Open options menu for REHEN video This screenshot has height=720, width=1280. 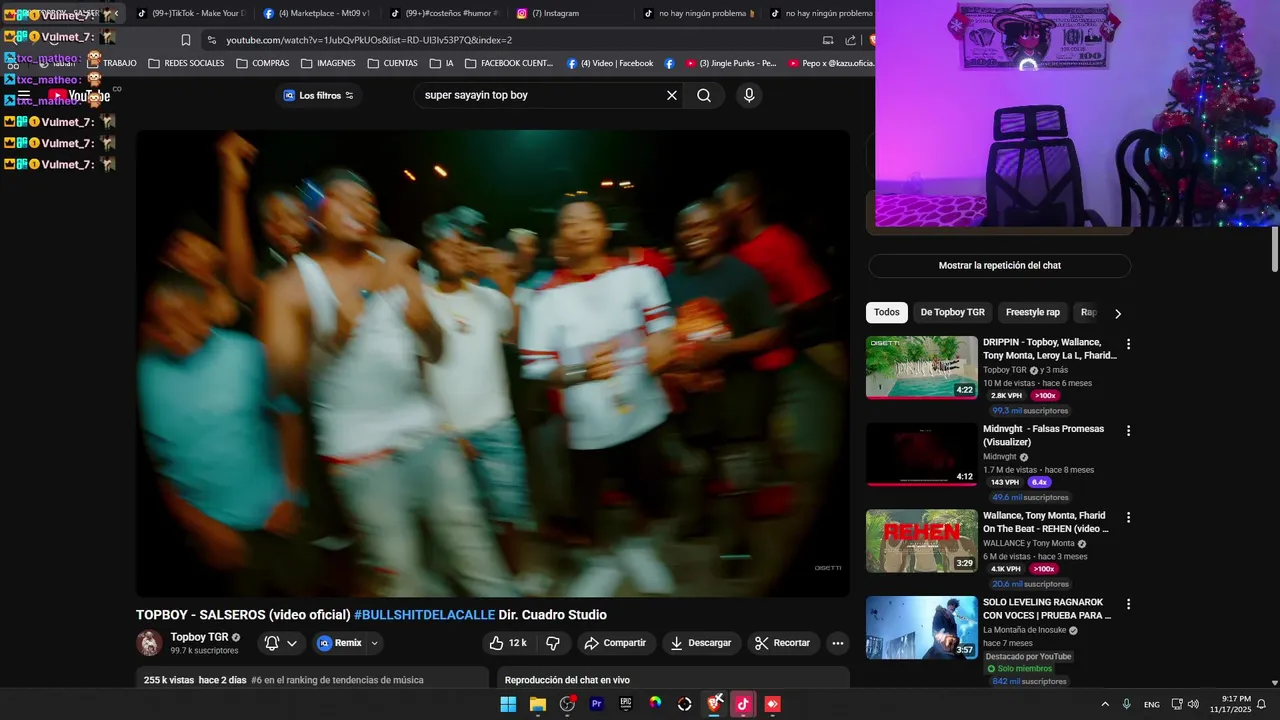point(1128,518)
